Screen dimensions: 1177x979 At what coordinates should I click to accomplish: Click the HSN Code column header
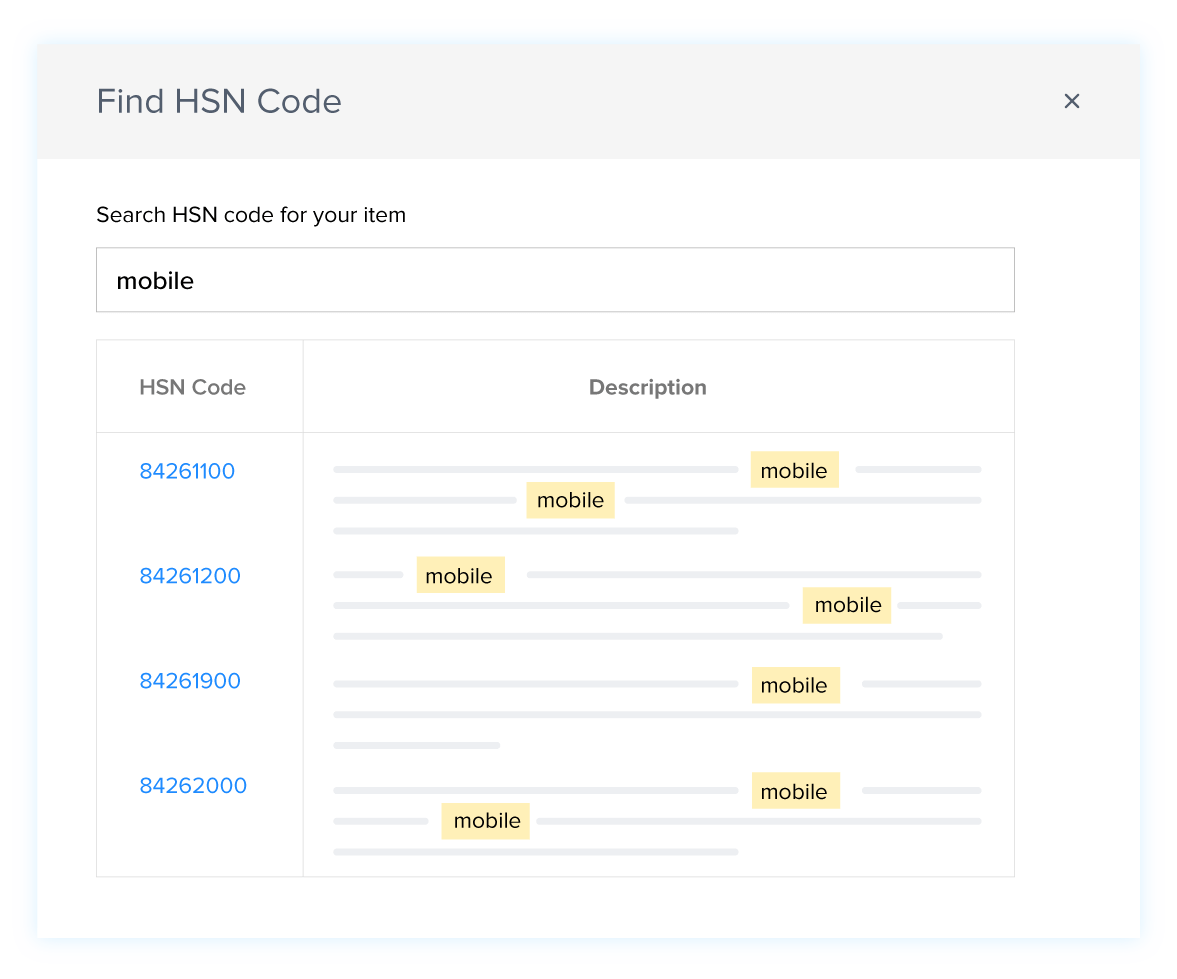point(192,387)
